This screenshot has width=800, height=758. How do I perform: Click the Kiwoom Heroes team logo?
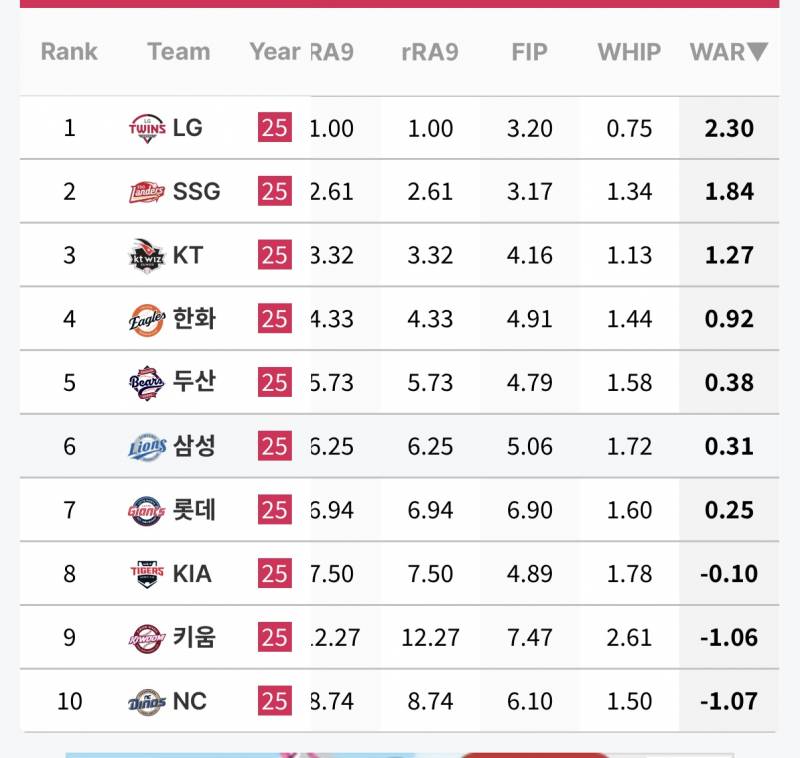(x=147, y=638)
